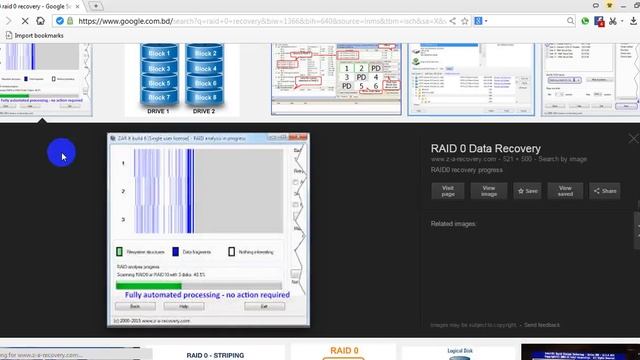Open the downloads arrow icon
This screenshot has width=640, height=360.
click(x=633, y=21)
